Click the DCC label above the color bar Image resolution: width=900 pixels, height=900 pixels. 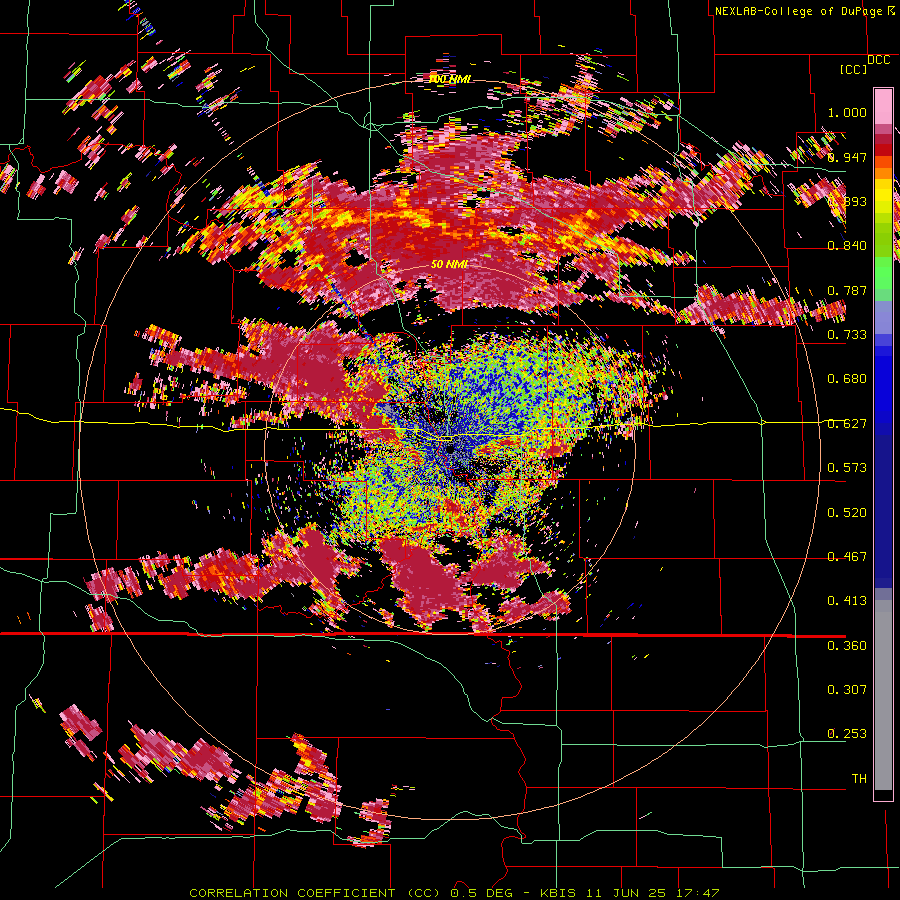click(878, 60)
